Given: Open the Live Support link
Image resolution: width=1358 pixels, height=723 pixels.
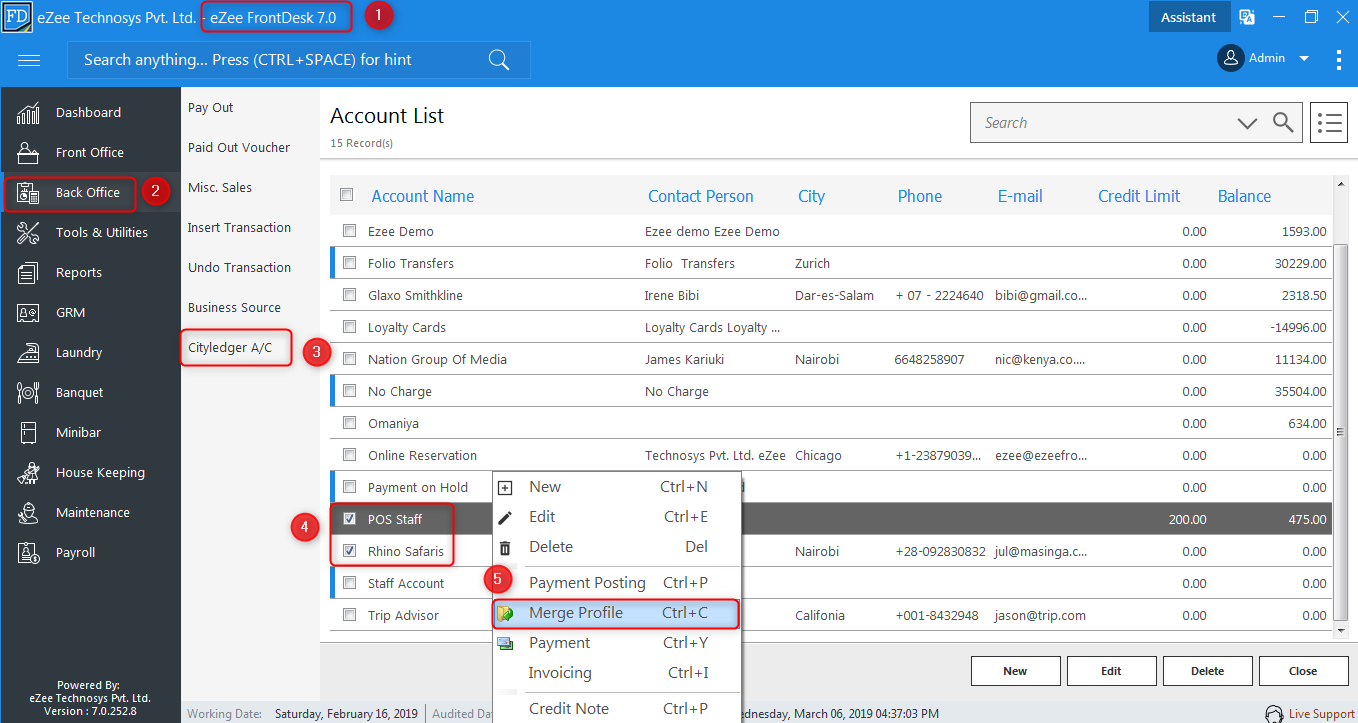Looking at the screenshot, I should pyautogui.click(x=1321, y=714).
